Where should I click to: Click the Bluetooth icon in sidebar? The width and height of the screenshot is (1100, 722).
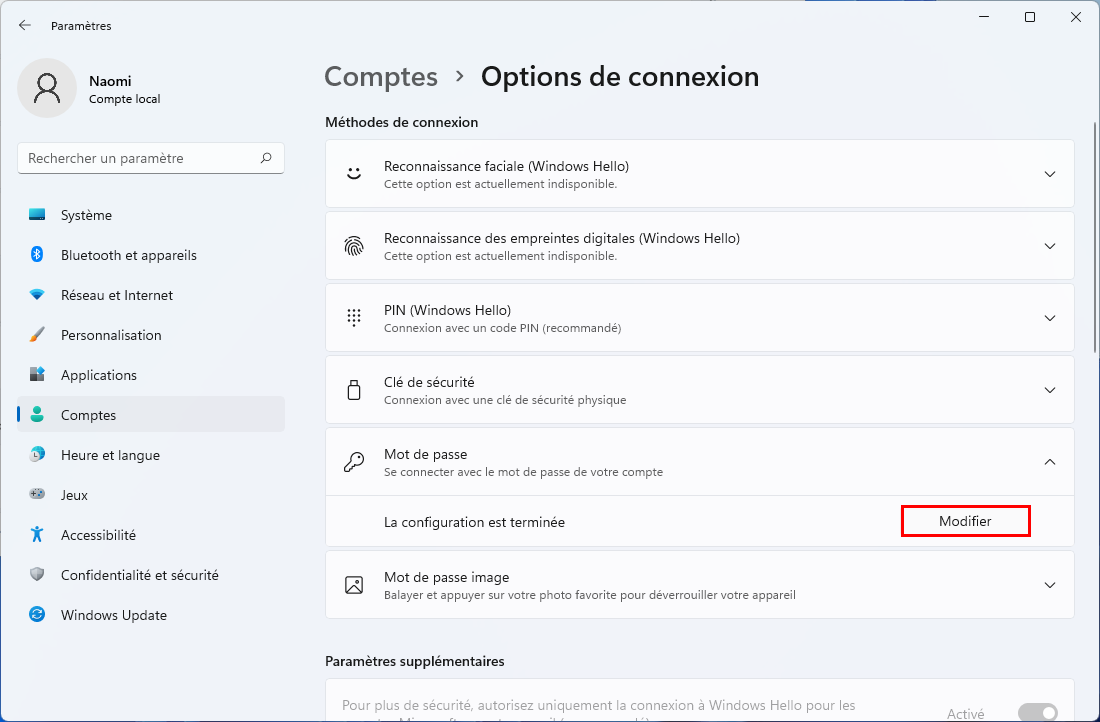point(37,255)
